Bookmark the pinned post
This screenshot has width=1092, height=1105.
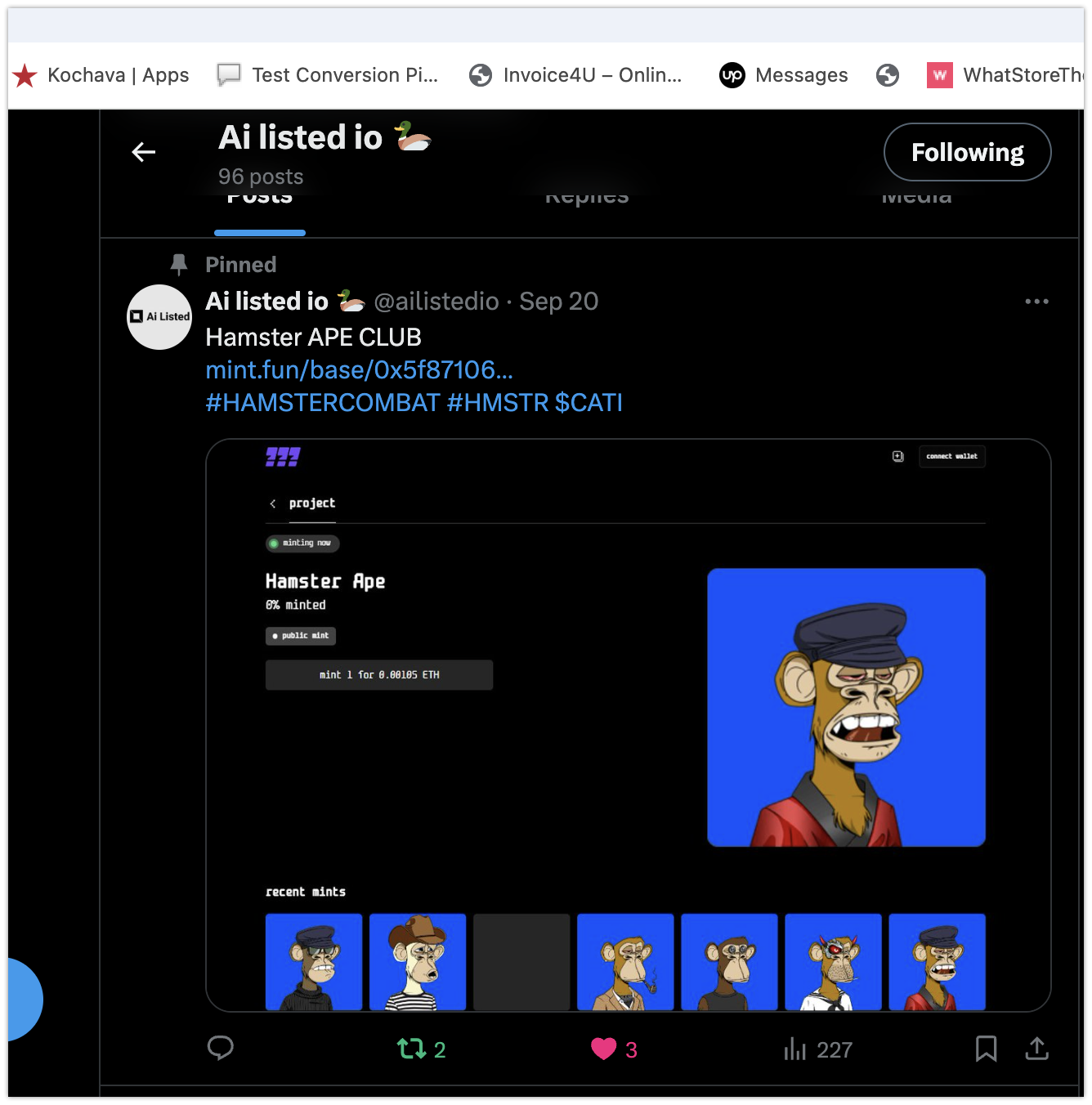(x=986, y=1049)
